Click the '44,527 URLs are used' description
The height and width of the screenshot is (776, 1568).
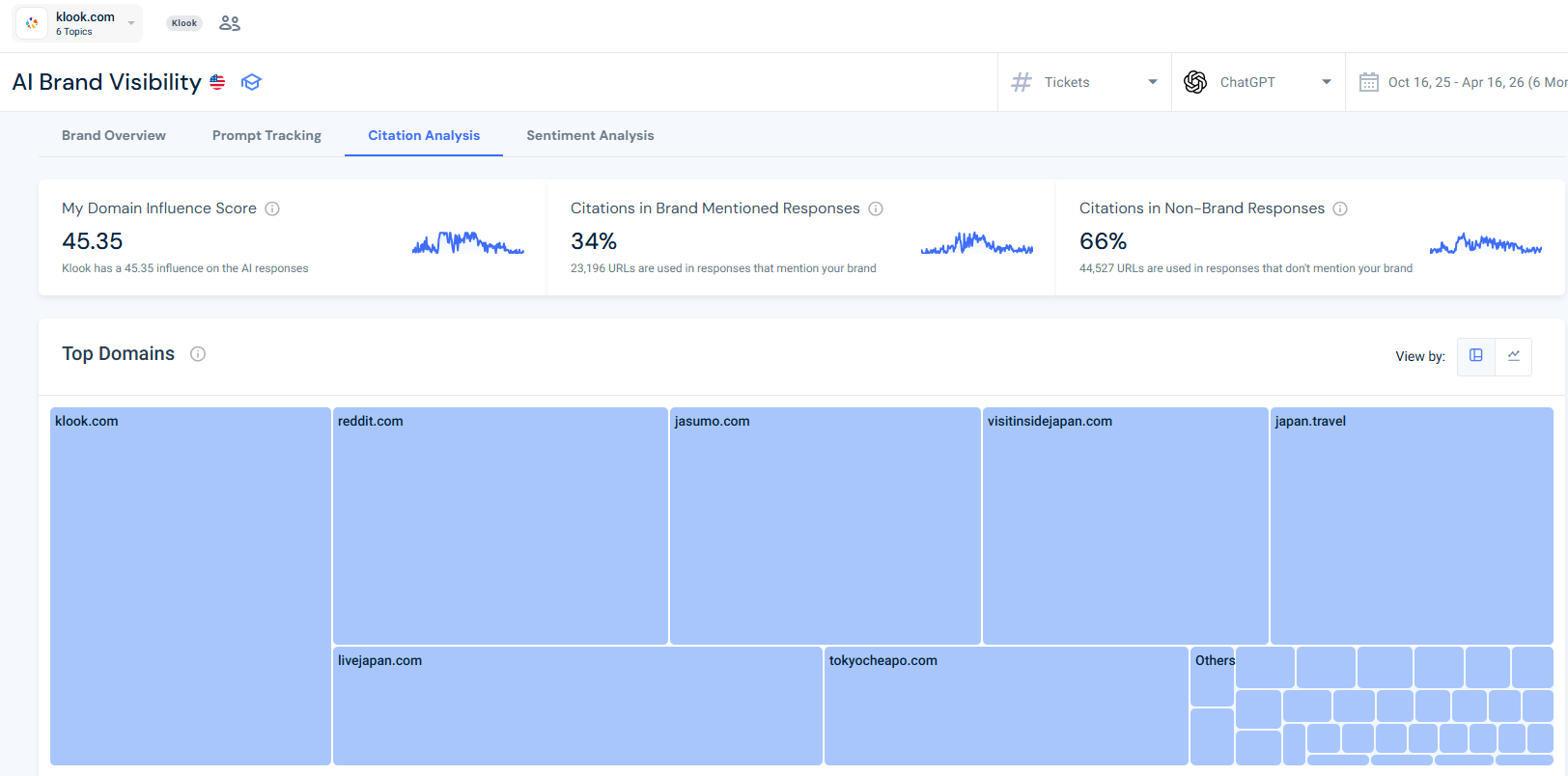click(x=1246, y=268)
